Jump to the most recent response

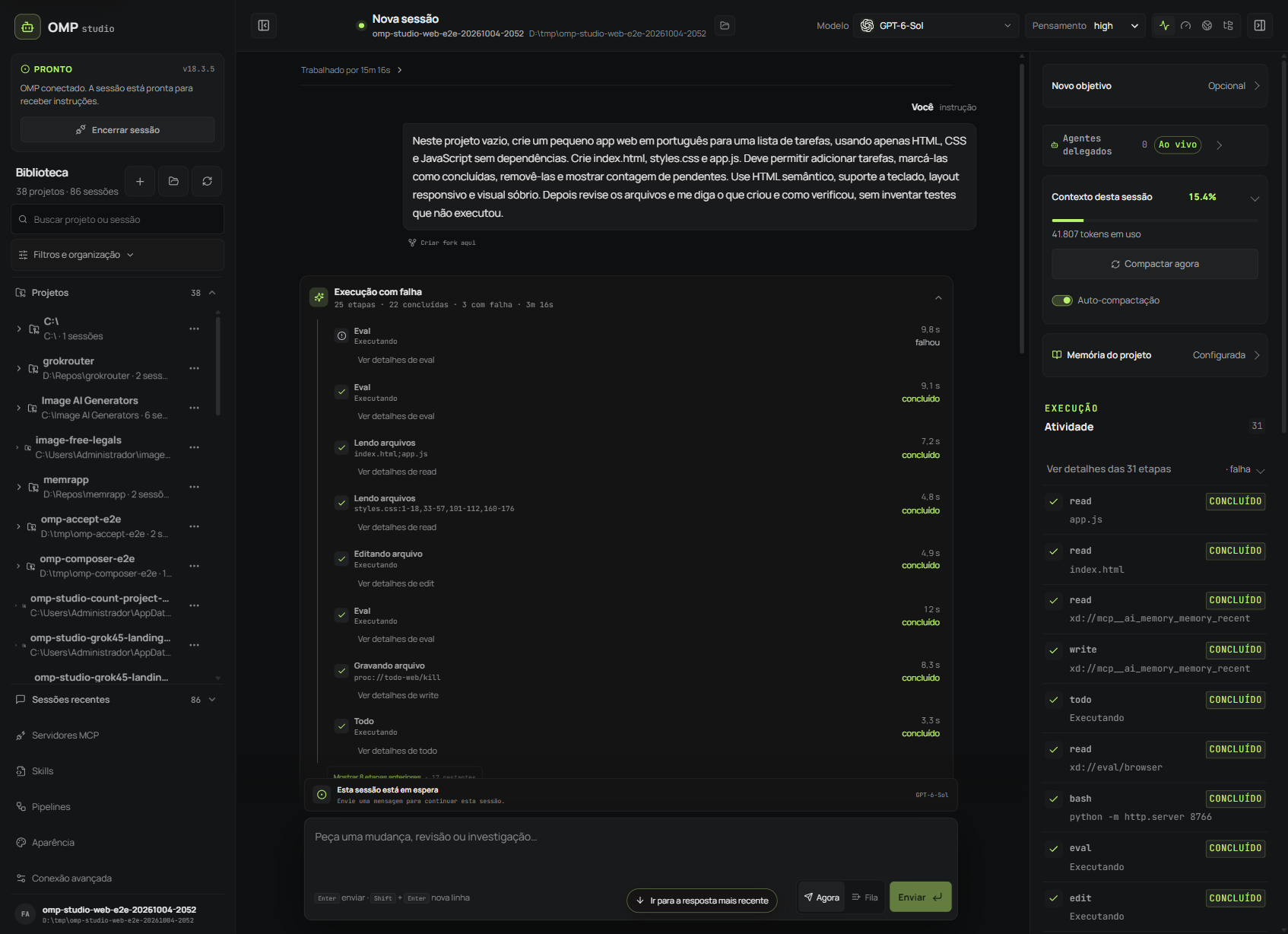point(702,901)
